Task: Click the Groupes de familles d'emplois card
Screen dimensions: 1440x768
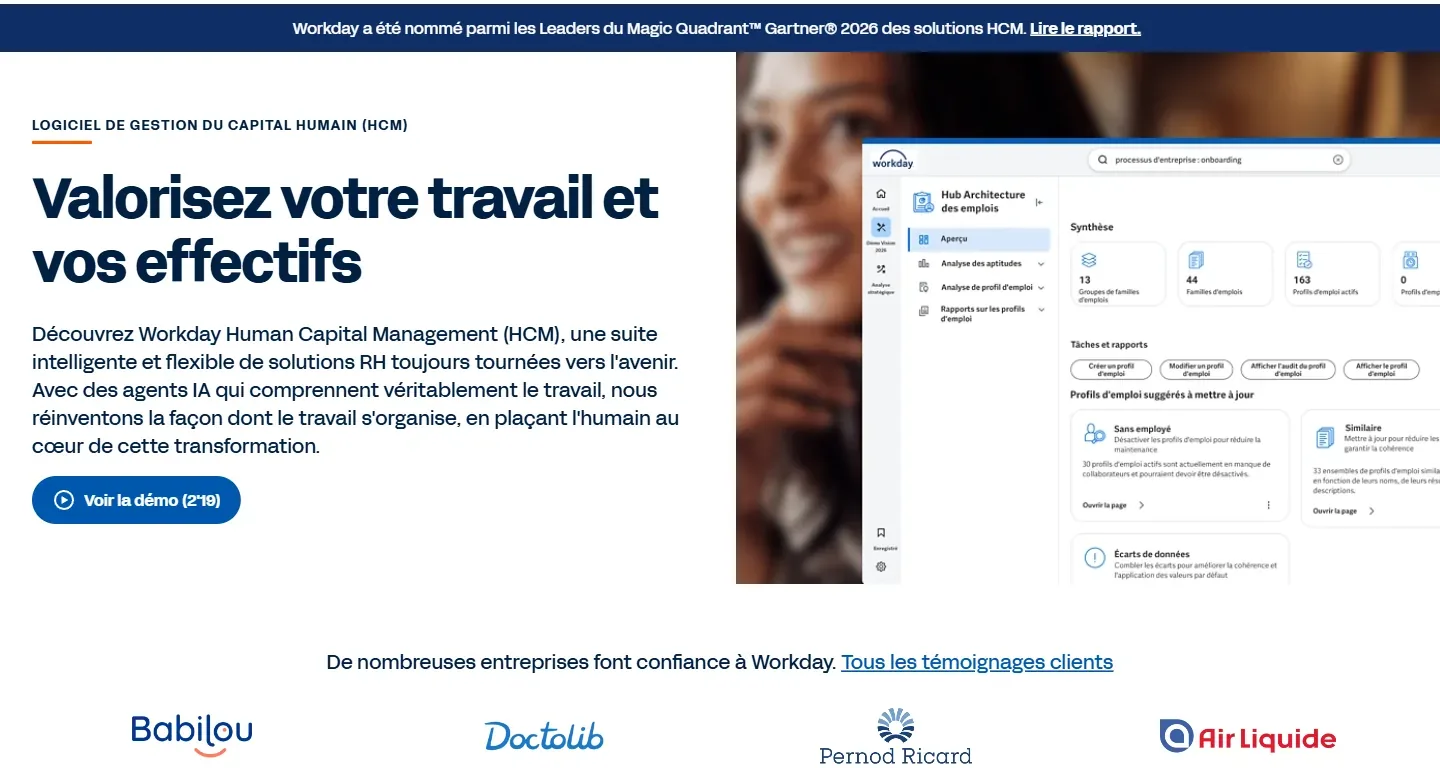Action: (1118, 274)
